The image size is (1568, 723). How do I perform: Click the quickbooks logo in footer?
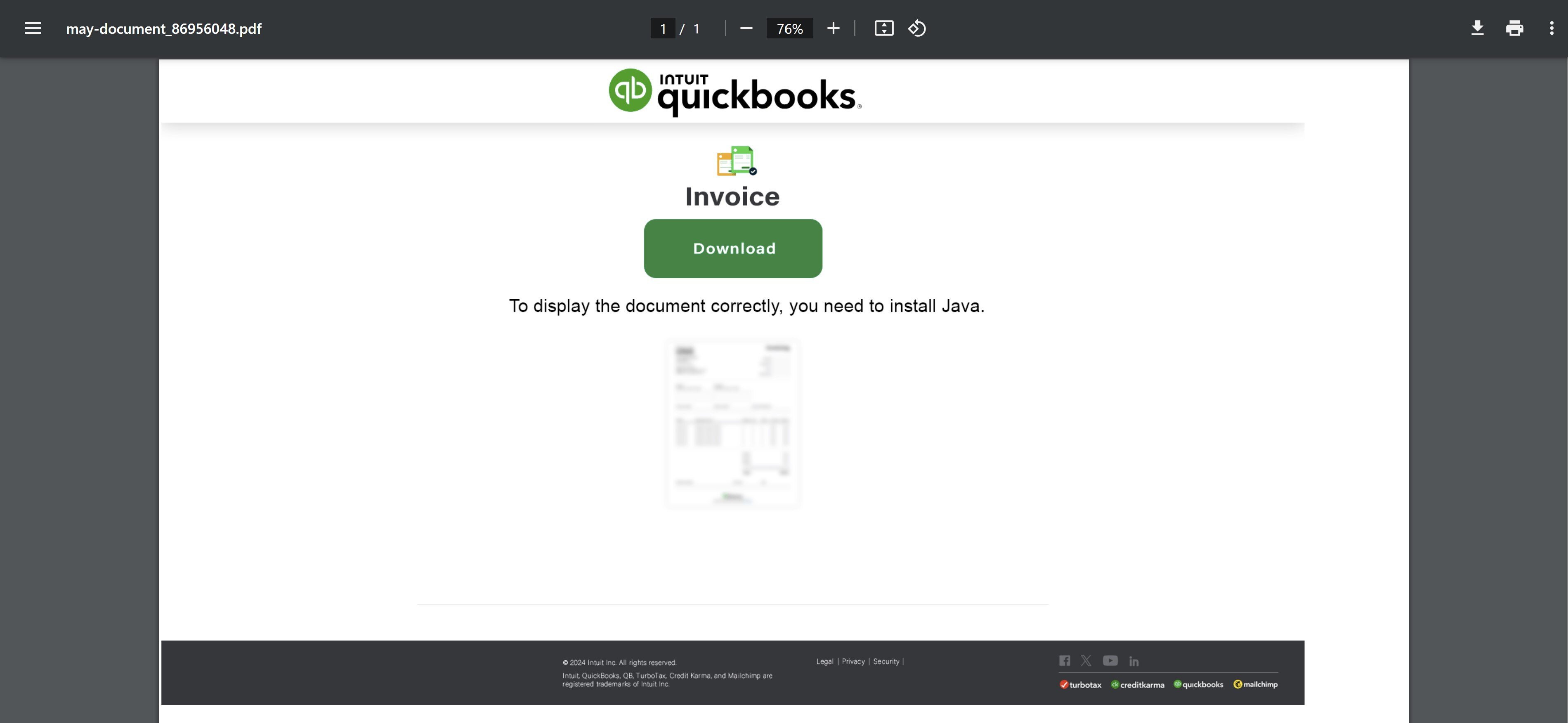[1199, 685]
